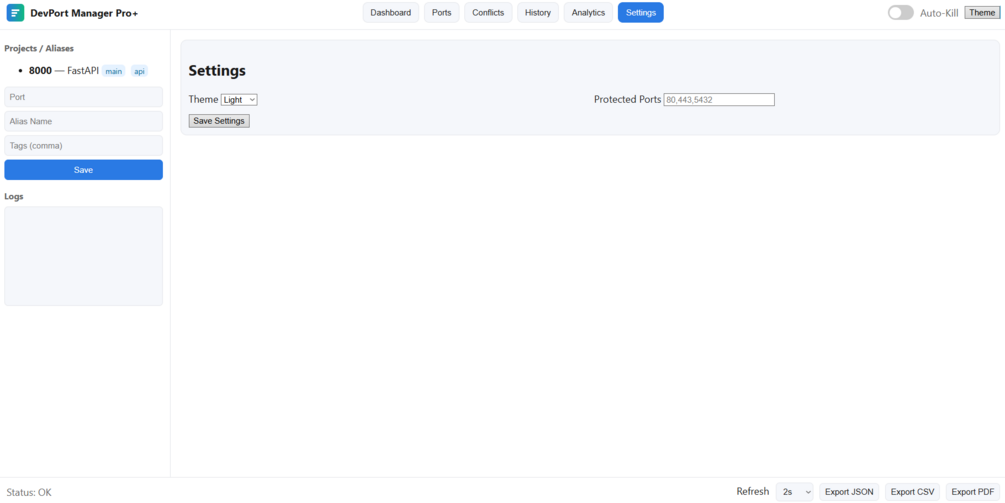Select the Settings tab
This screenshot has height=503, width=1005.
[641, 13]
